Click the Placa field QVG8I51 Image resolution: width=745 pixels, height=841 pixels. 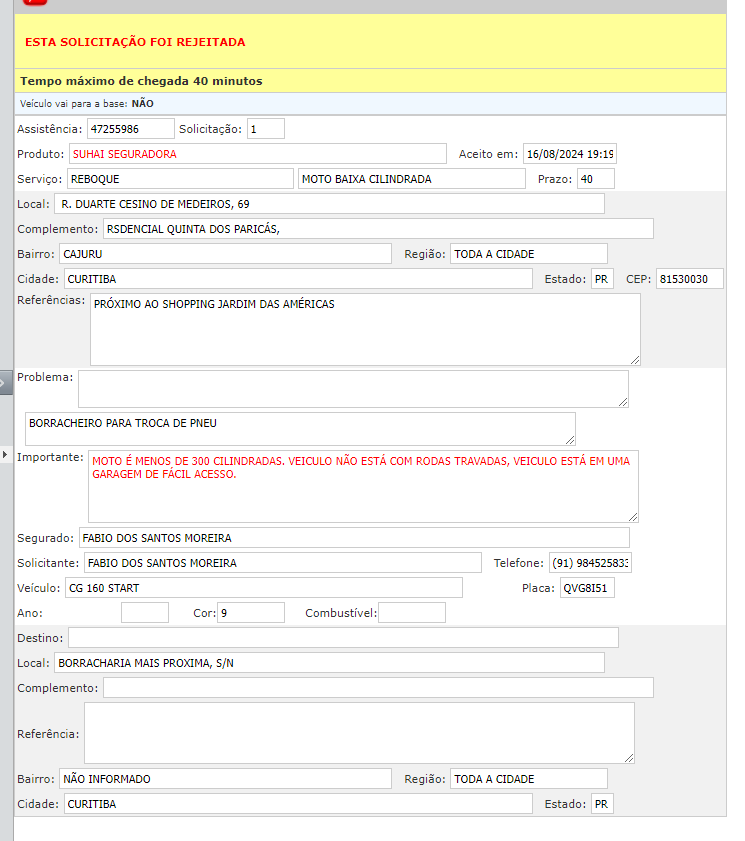click(x=587, y=588)
